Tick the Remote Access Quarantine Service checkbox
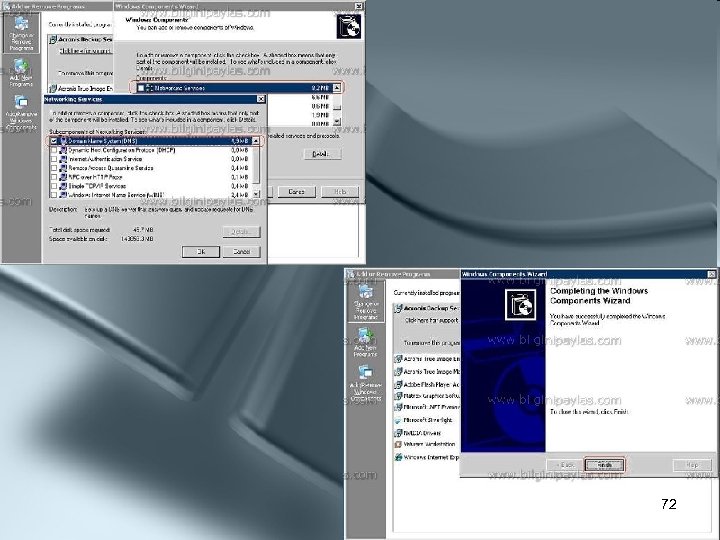This screenshot has height=540, width=720. (54, 168)
